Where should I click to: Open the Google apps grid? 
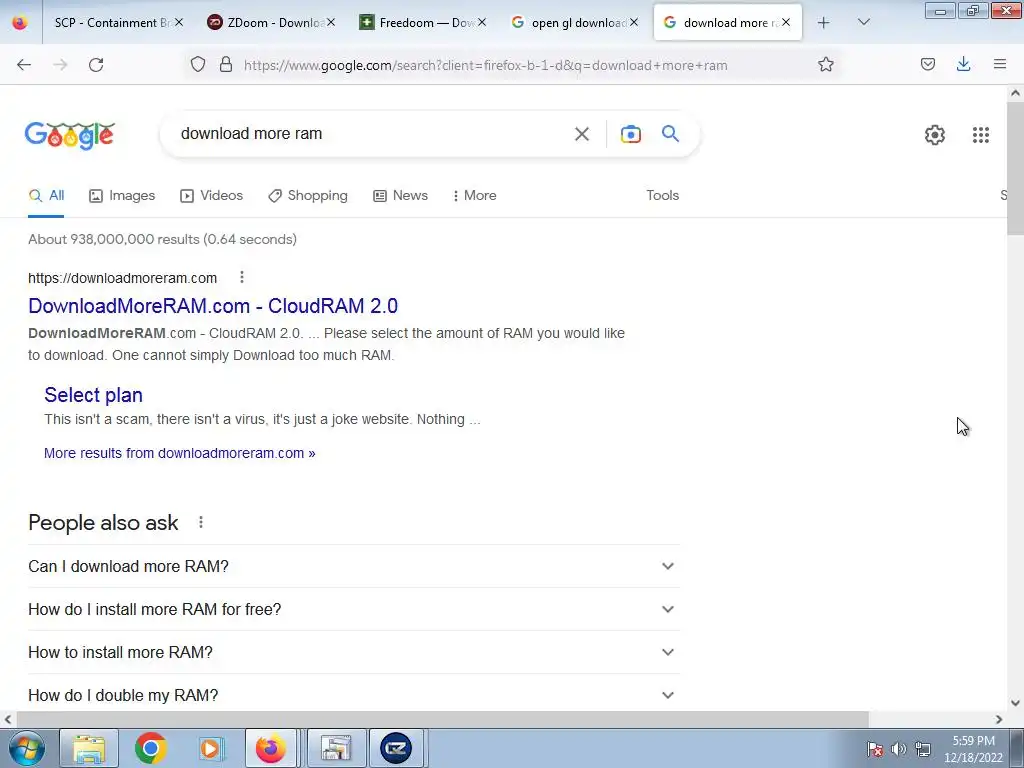tap(980, 135)
